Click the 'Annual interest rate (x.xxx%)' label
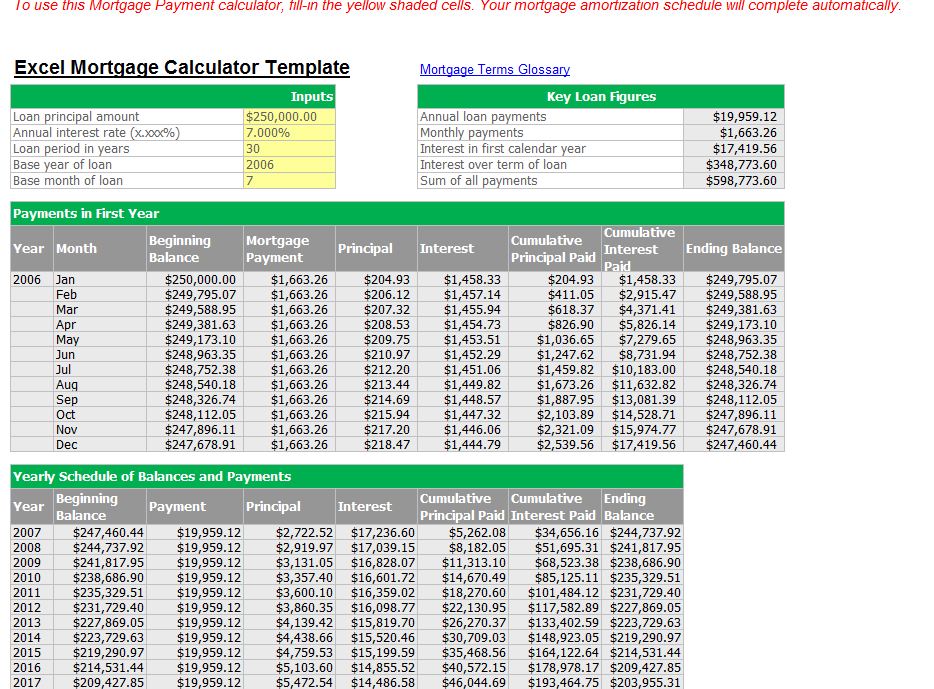Image resolution: width=934 pixels, height=689 pixels. 96,133
